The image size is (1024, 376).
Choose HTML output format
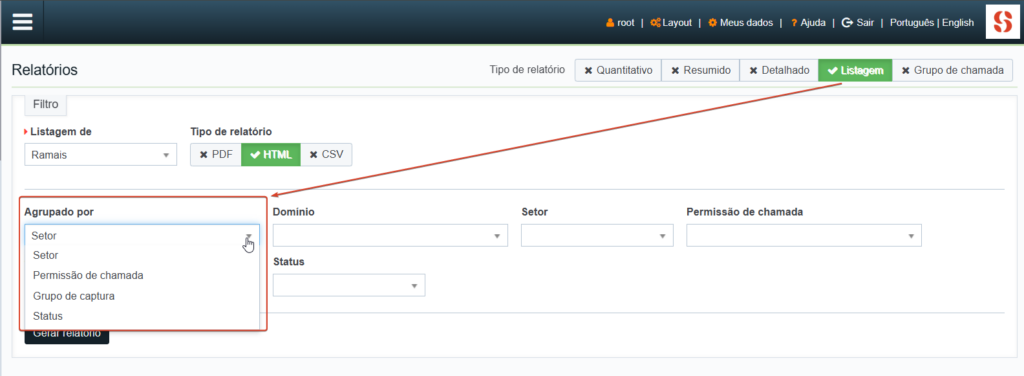click(270, 155)
